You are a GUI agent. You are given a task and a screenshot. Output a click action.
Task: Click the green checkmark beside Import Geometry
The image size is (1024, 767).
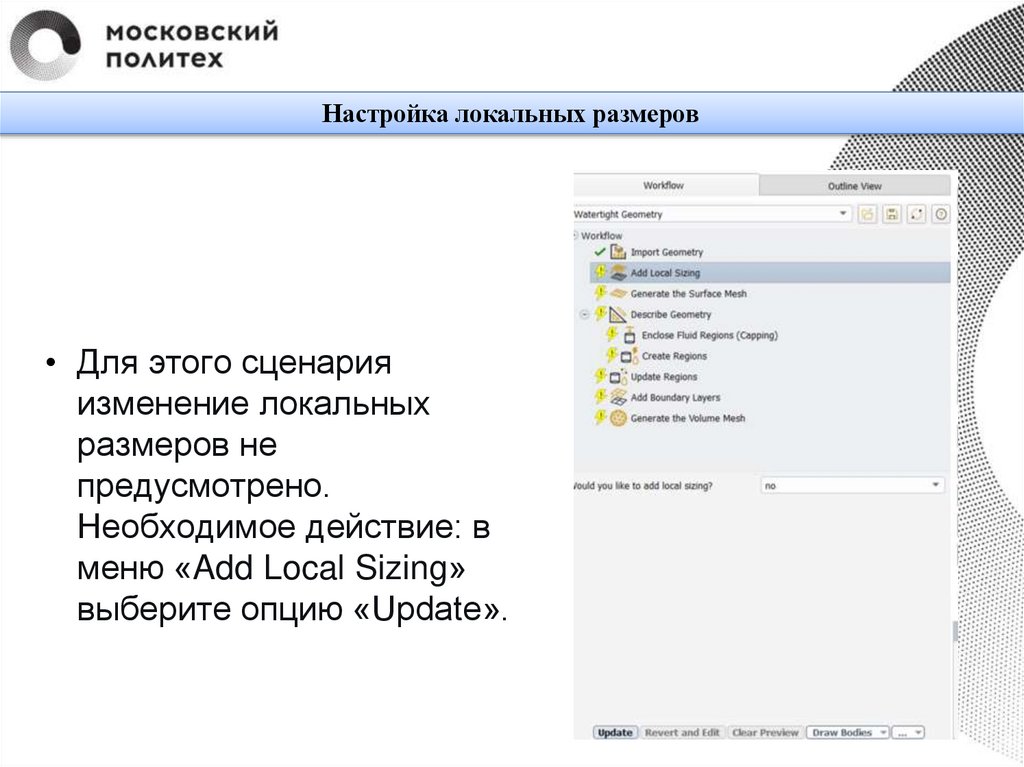pos(600,252)
